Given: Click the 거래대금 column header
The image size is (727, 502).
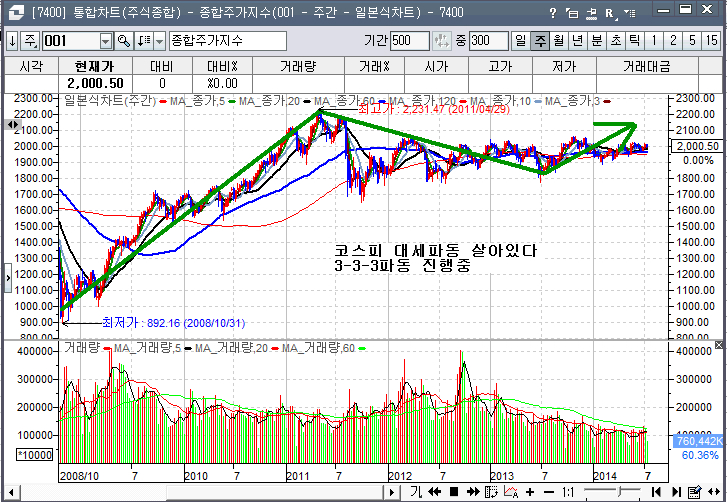Looking at the screenshot, I should coord(647,67).
